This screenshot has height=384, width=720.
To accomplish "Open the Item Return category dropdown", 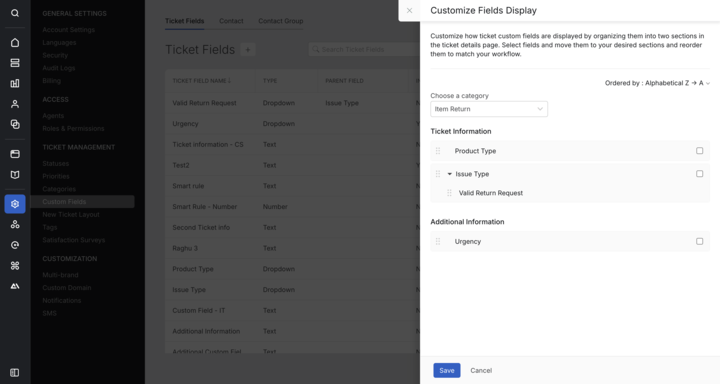I will coord(489,109).
